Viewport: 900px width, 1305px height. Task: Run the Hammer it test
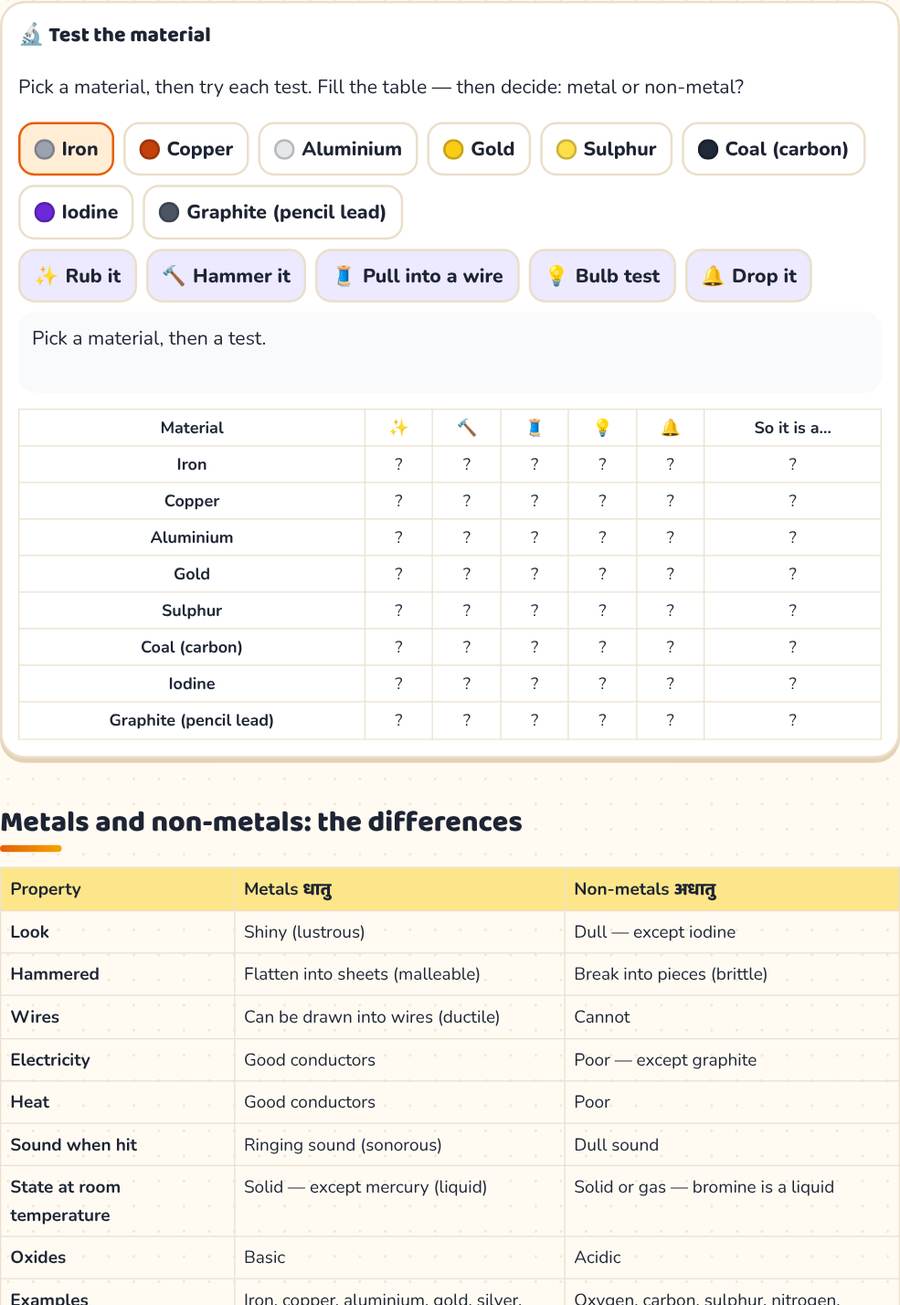coord(226,276)
